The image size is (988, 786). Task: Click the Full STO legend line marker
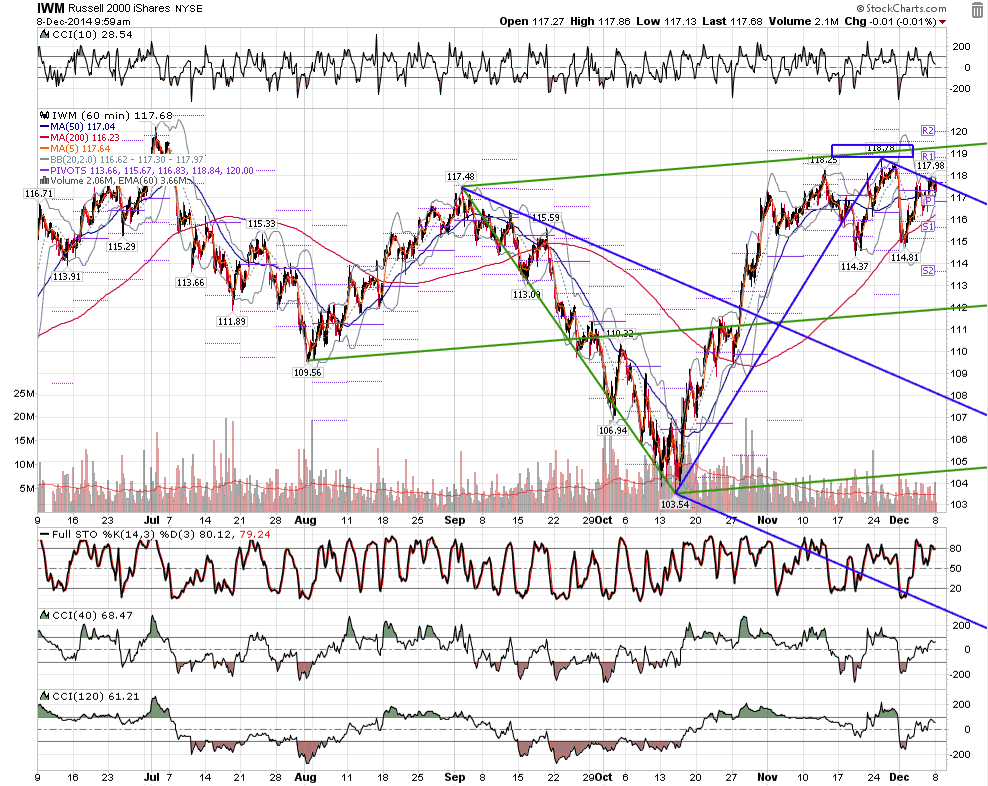coord(44,535)
